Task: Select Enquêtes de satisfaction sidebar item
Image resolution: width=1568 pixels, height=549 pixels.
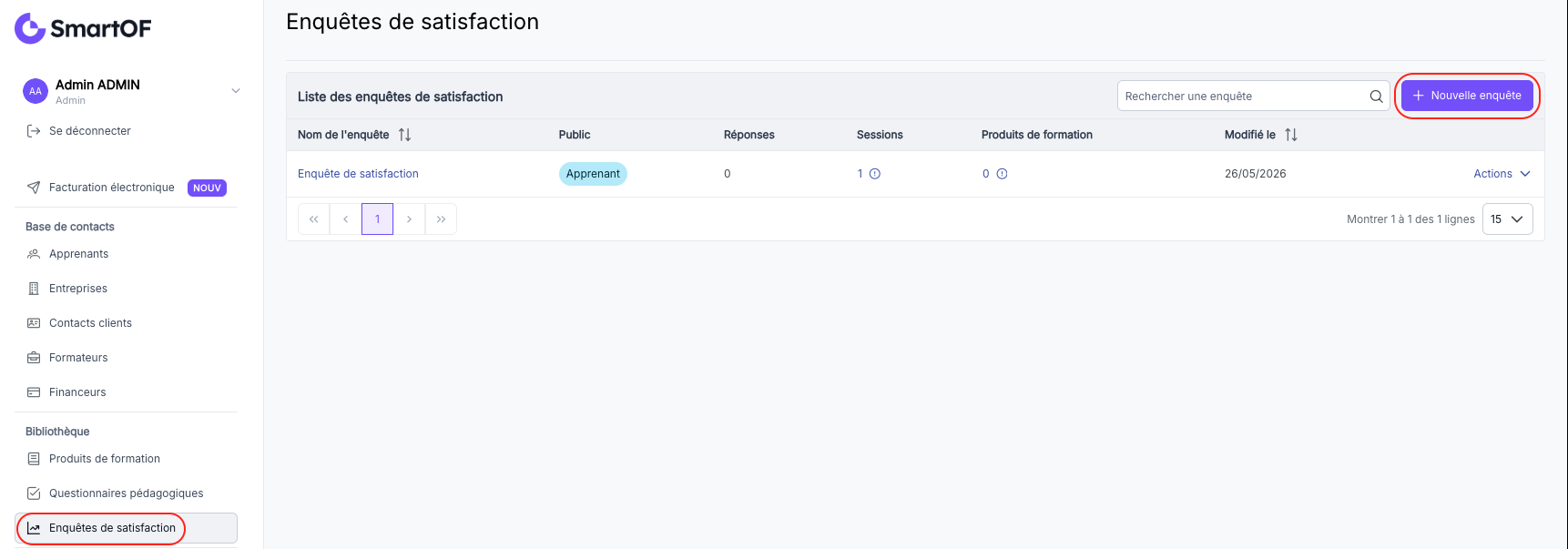Action: [x=127, y=528]
